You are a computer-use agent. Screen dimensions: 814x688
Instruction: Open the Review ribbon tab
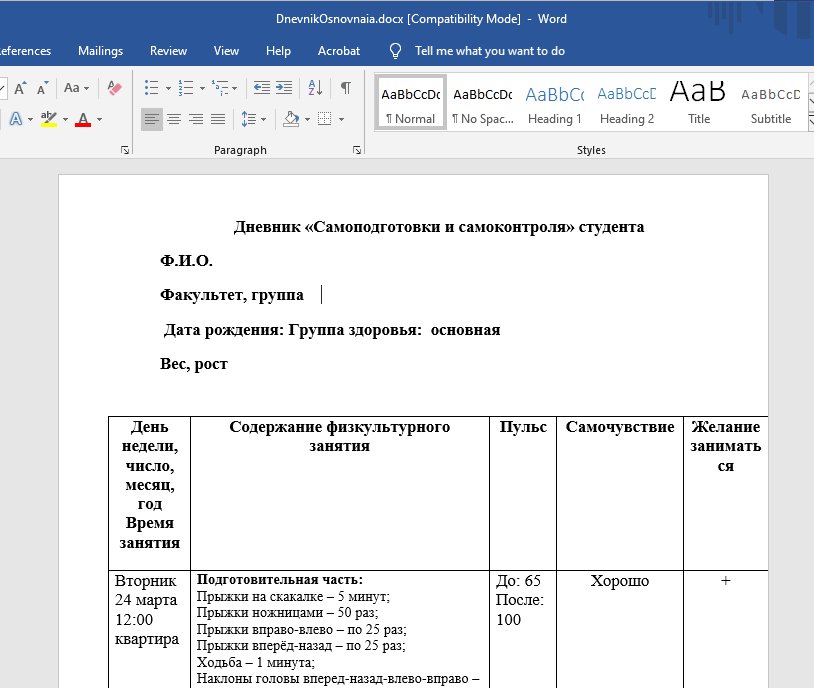click(x=168, y=51)
